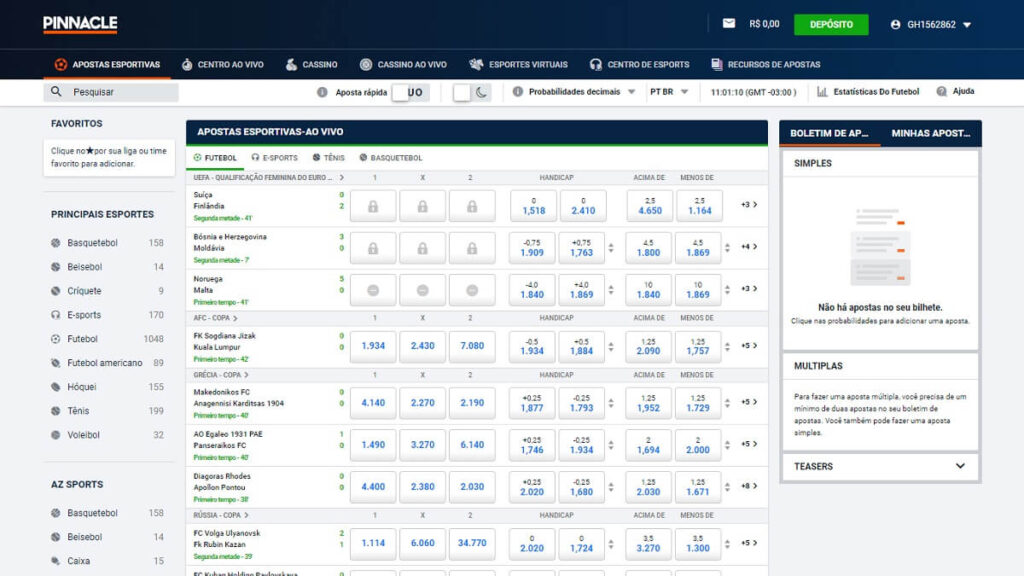Image resolution: width=1024 pixels, height=576 pixels.
Task: Click the Pinnacle logo
Action: (80, 24)
